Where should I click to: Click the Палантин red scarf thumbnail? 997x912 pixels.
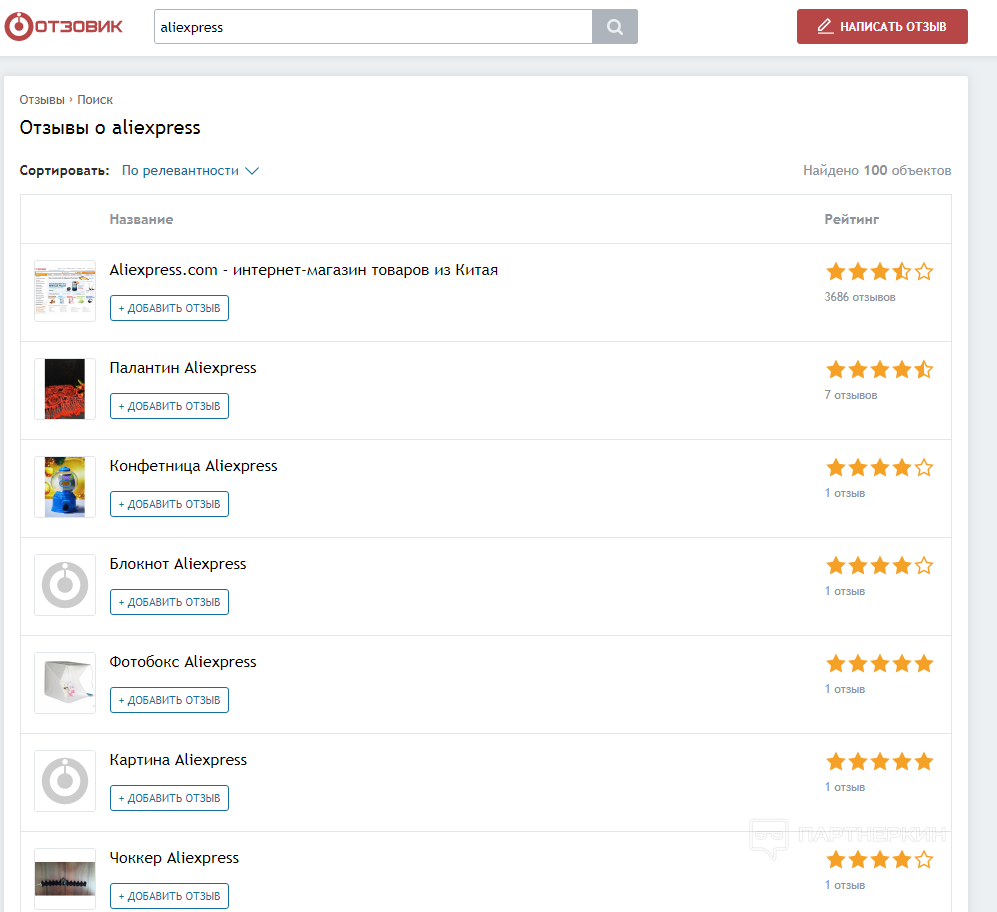pos(65,389)
